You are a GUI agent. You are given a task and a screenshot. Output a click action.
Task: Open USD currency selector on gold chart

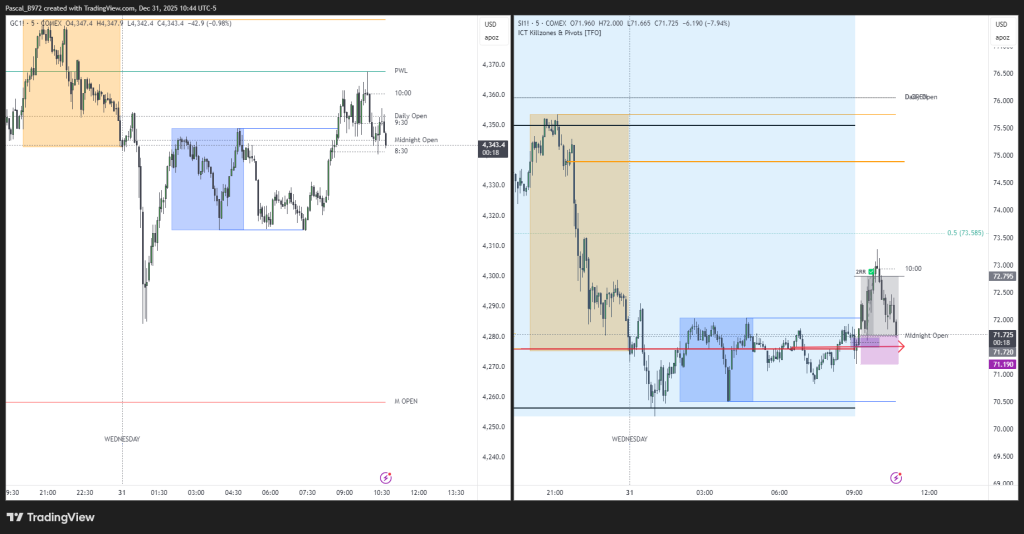coord(490,24)
